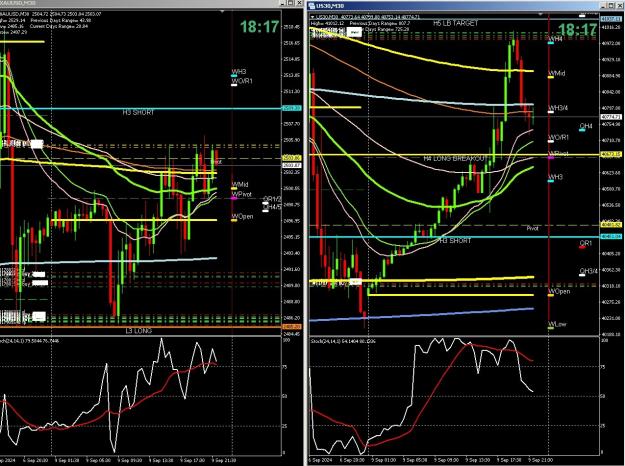The height and width of the screenshot is (466, 625).
Task: Select the H3 SHORT cyan line in XAUUSD chart
Action: [x=140, y=108]
